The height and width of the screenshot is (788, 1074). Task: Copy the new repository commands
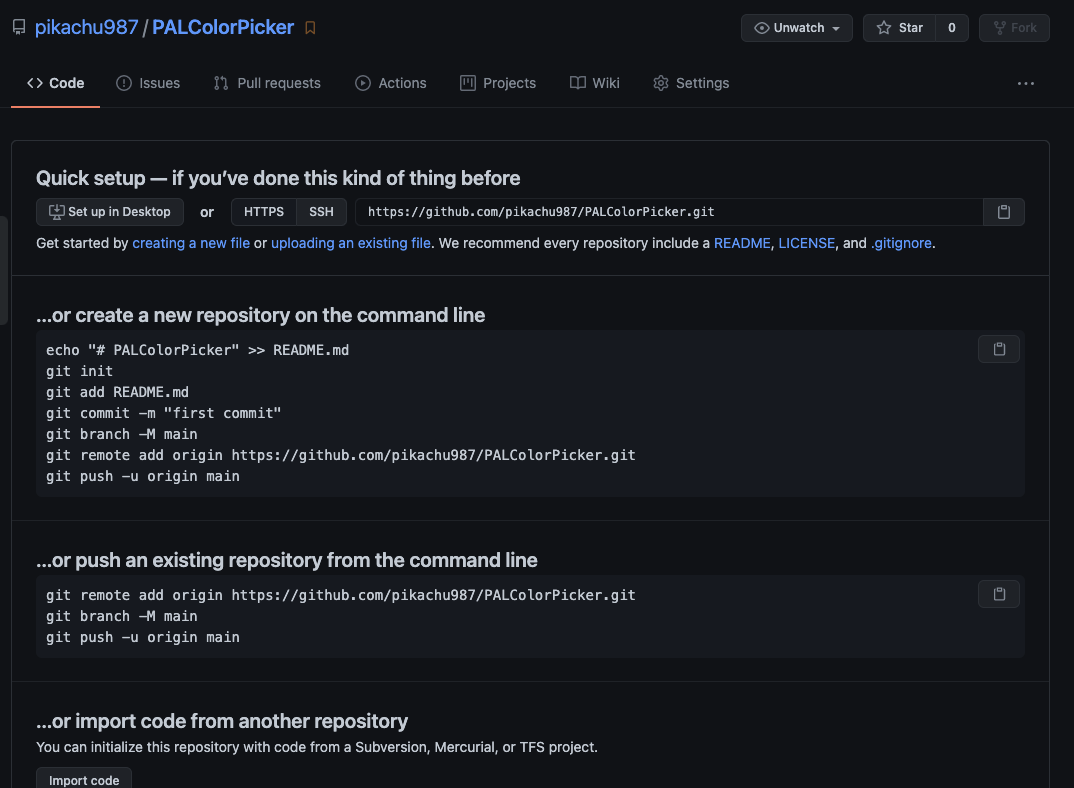(999, 349)
